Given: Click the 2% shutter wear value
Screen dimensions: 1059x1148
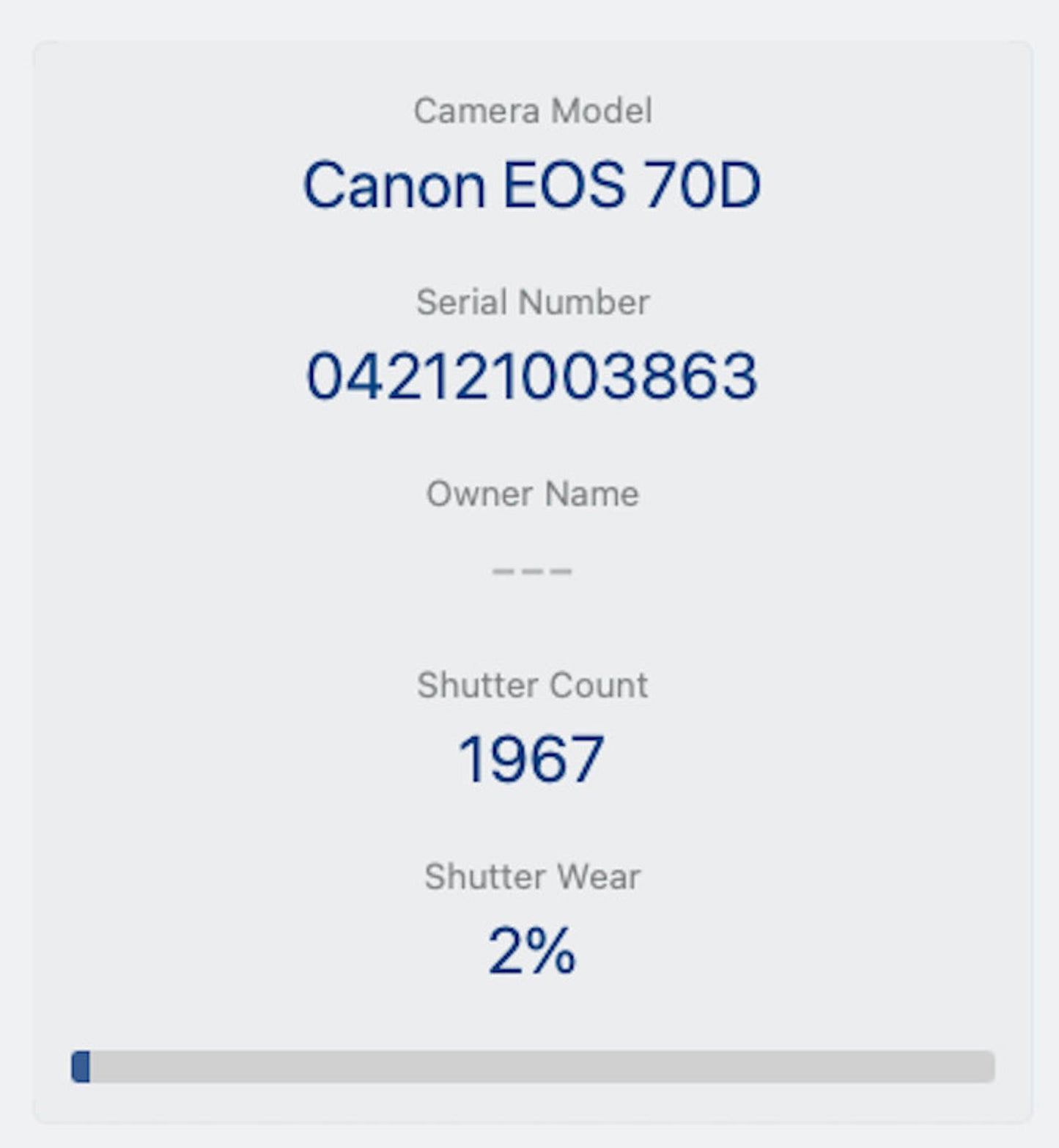Looking at the screenshot, I should [x=532, y=951].
